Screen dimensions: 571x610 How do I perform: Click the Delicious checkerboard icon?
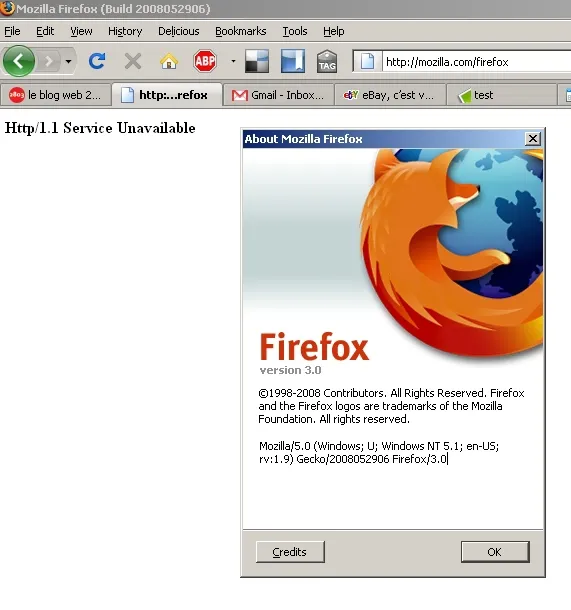pos(257,61)
